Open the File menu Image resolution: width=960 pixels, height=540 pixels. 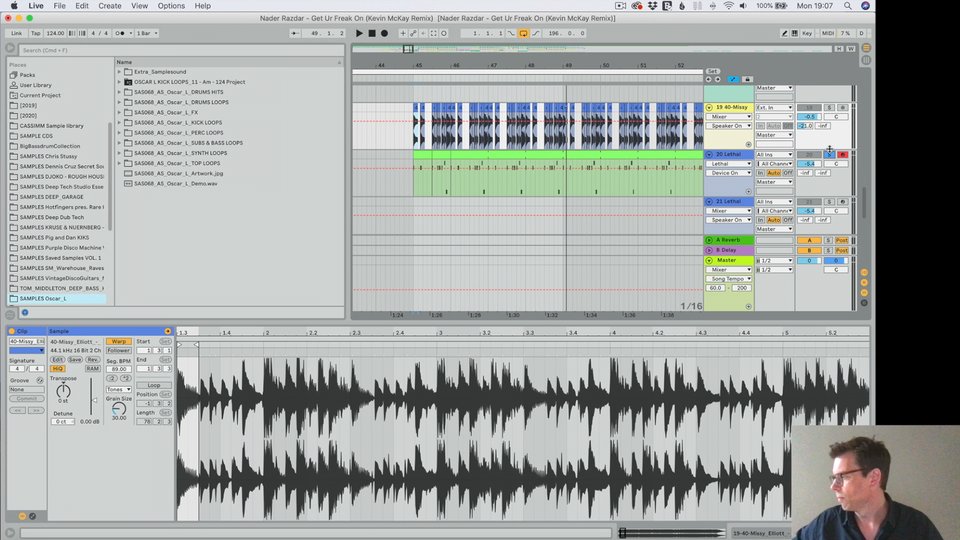point(59,6)
